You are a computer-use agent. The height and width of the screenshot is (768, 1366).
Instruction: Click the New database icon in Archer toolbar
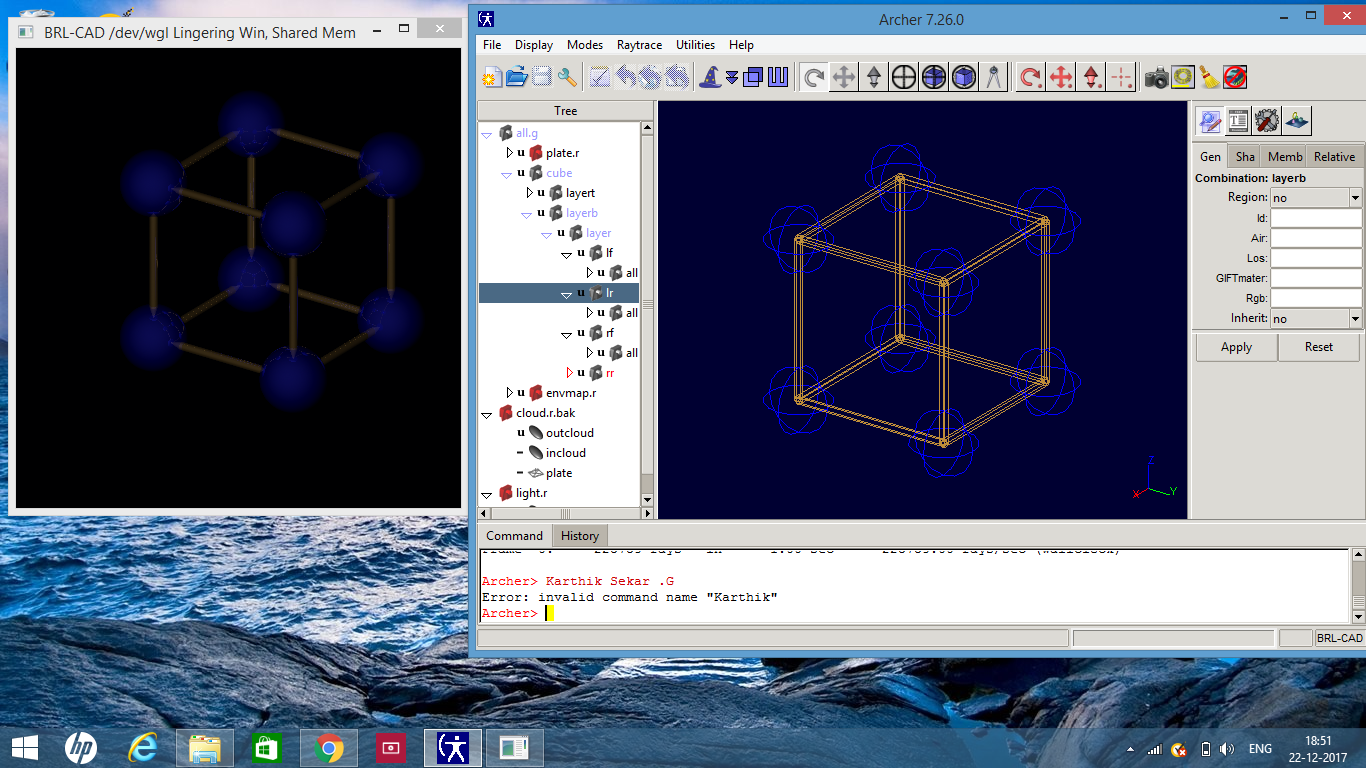pyautogui.click(x=491, y=77)
